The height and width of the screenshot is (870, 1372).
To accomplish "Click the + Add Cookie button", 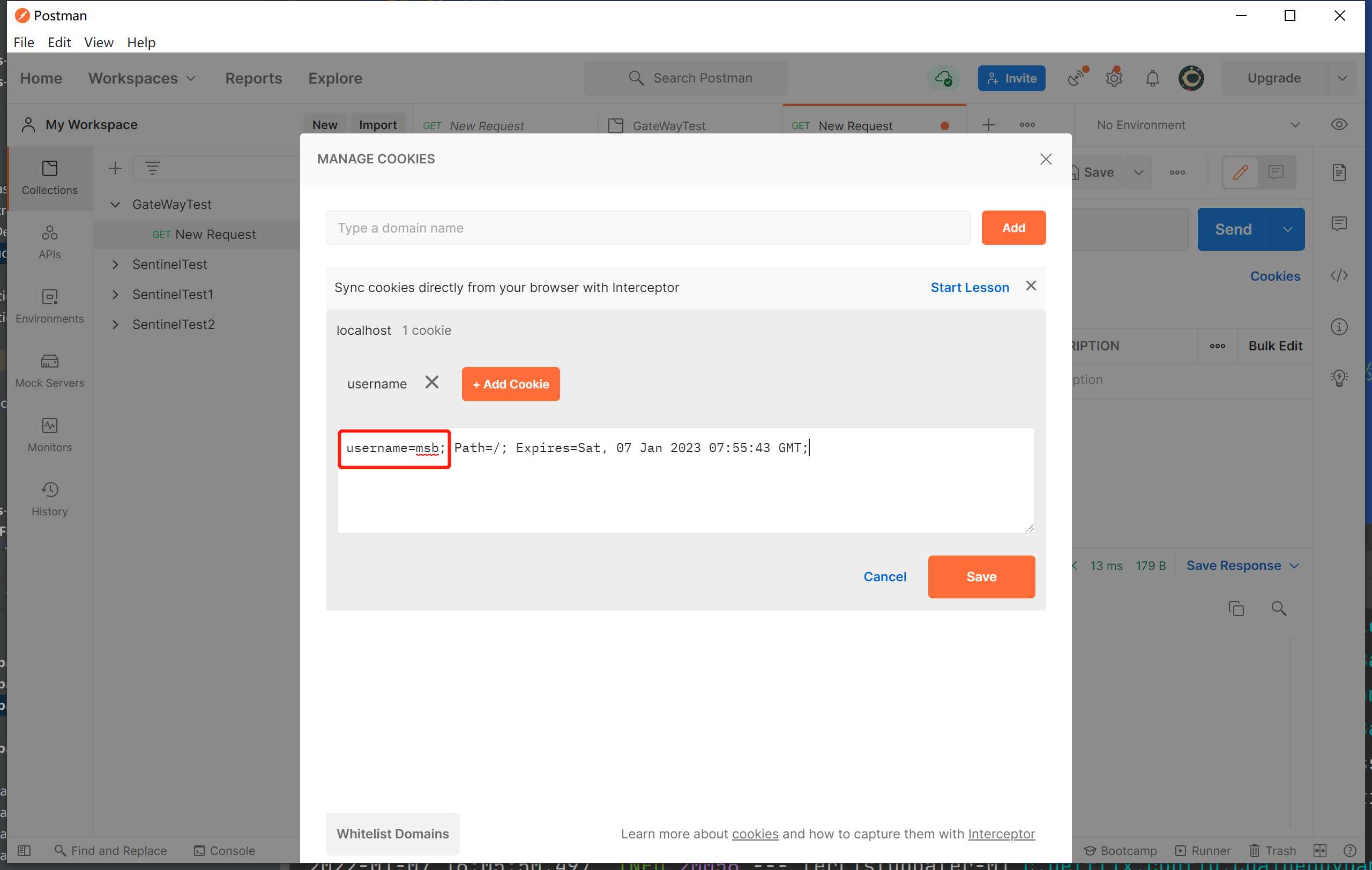I will click(x=511, y=384).
